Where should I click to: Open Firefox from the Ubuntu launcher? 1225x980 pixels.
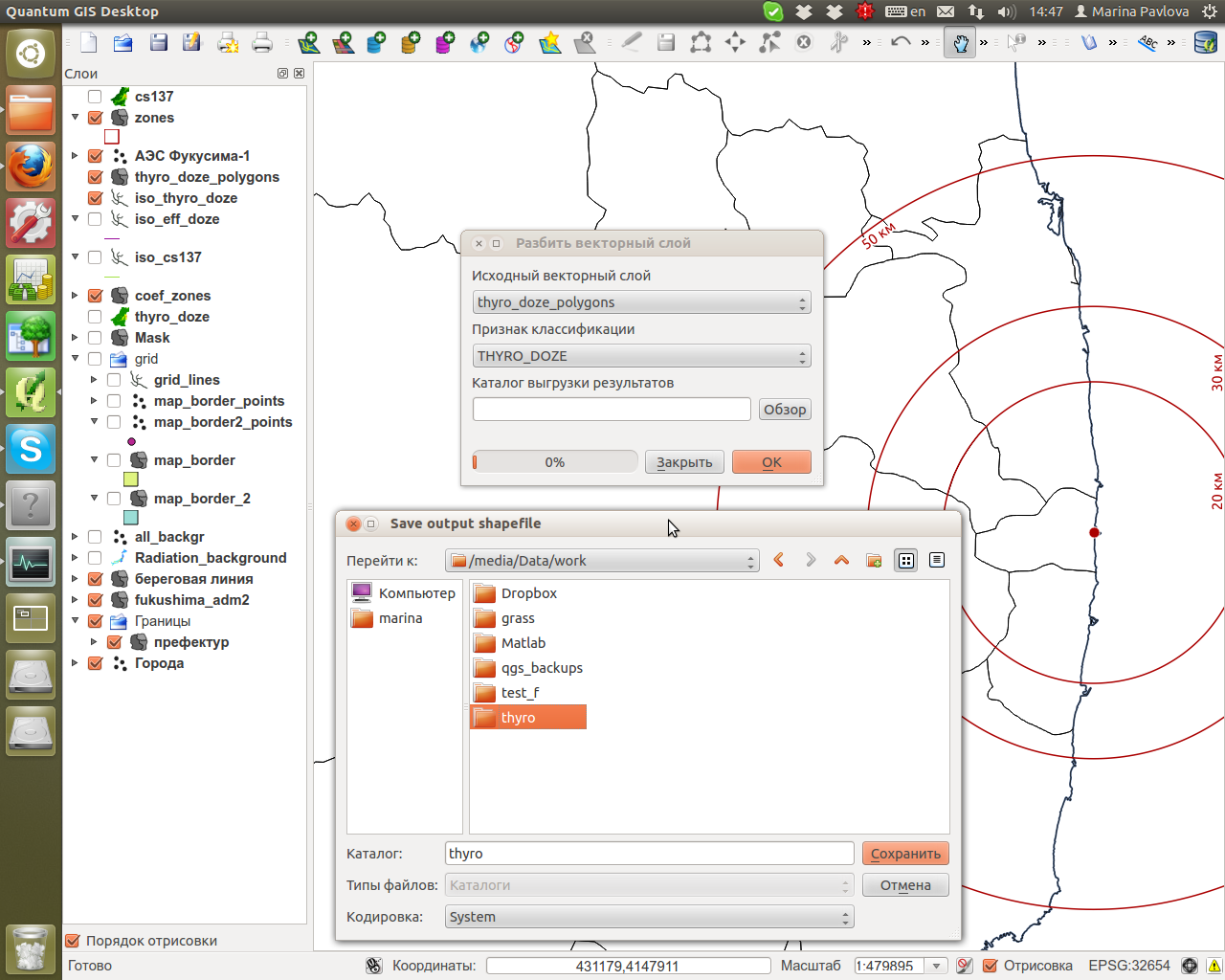click(x=31, y=167)
